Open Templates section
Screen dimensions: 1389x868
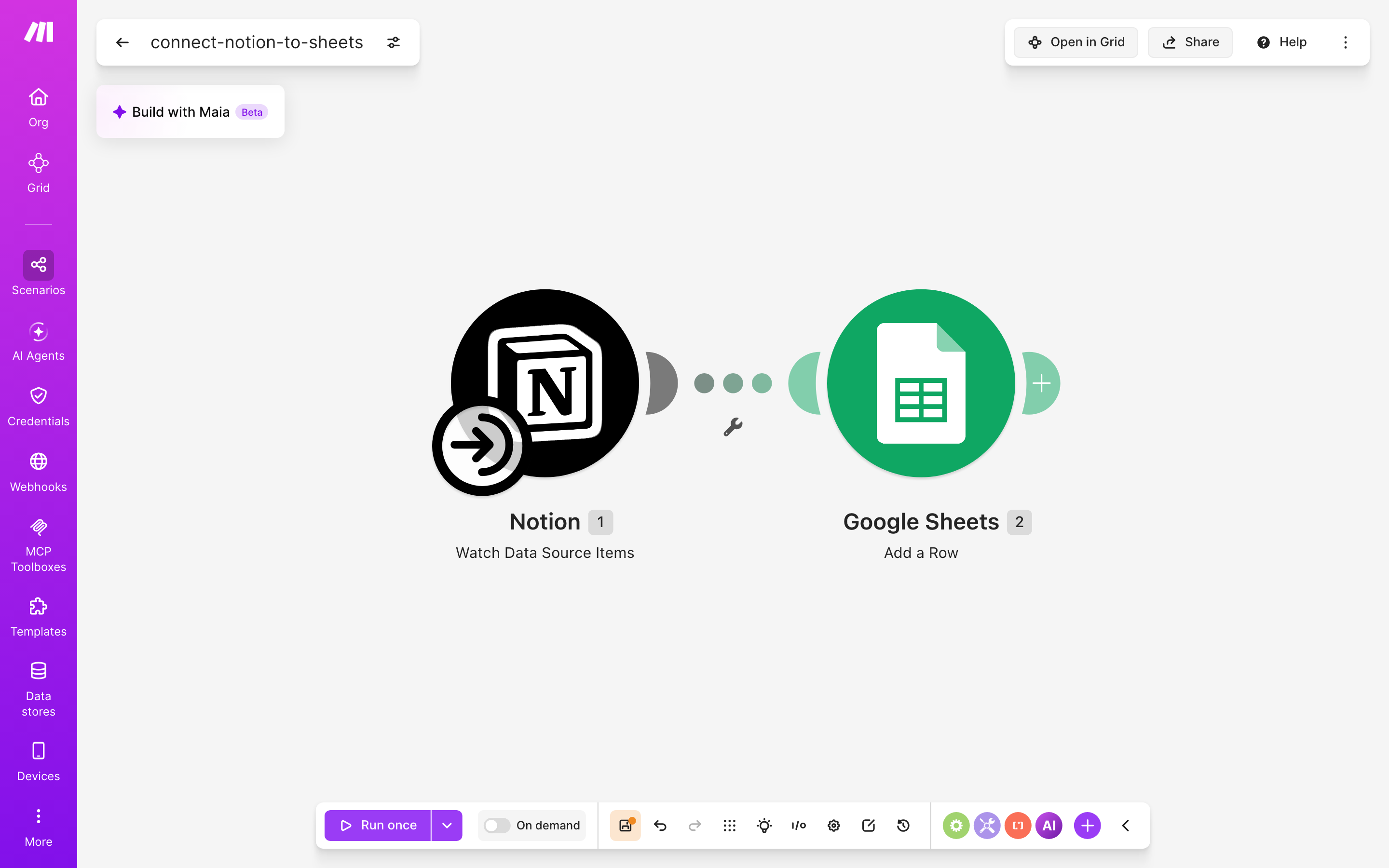(39, 617)
